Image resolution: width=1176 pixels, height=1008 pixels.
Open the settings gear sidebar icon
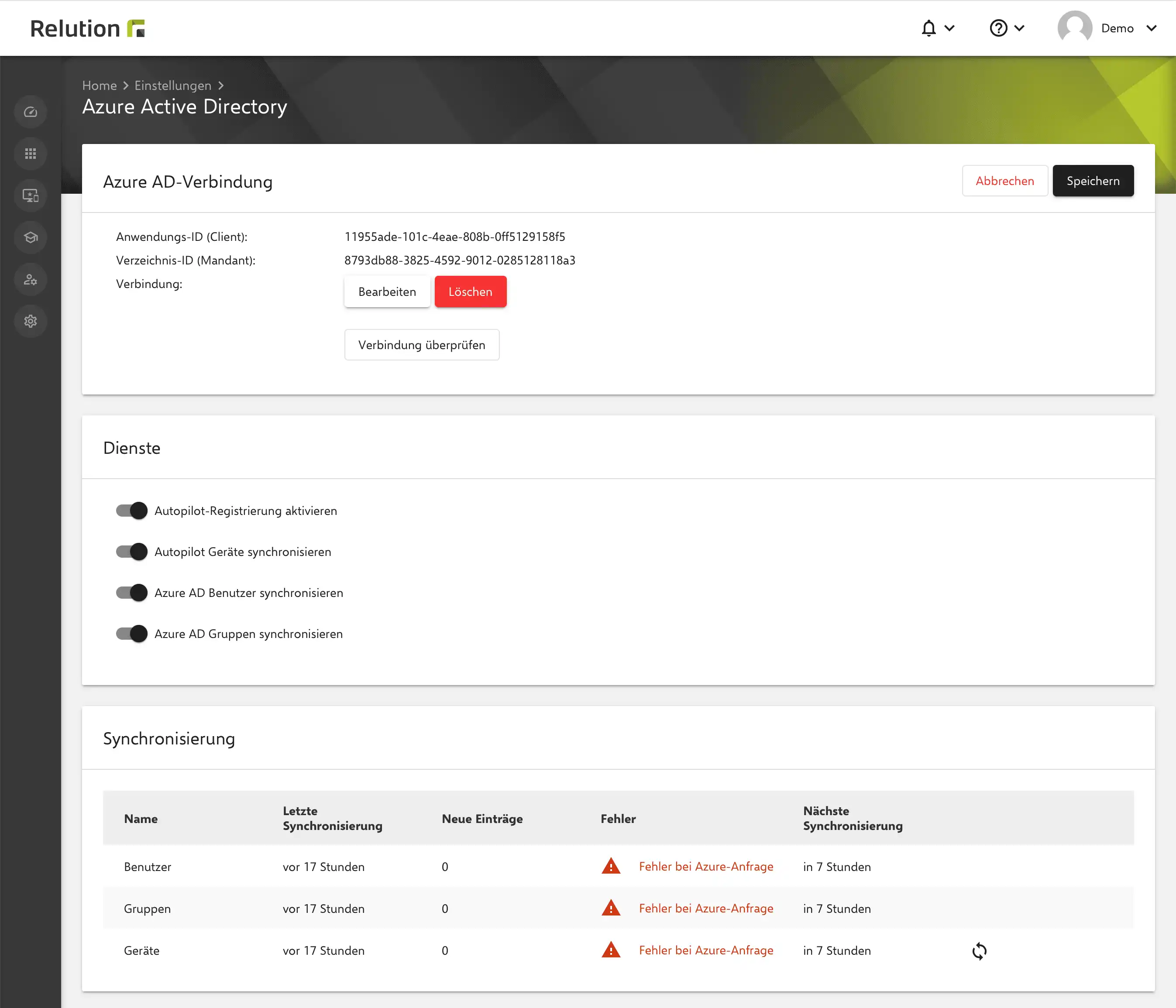pos(31,321)
